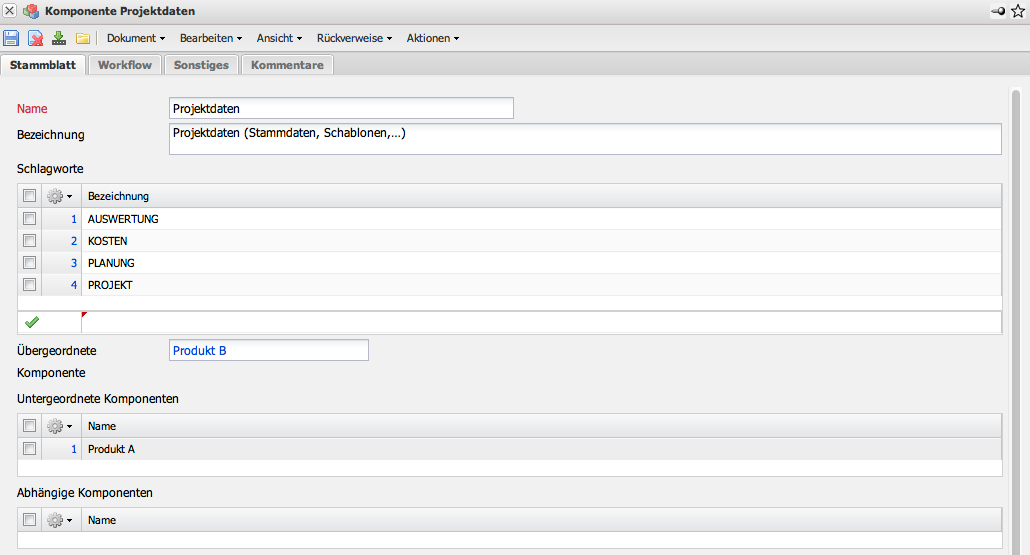
Task: Open the Rückverweise dropdown menu
Action: [x=354, y=38]
